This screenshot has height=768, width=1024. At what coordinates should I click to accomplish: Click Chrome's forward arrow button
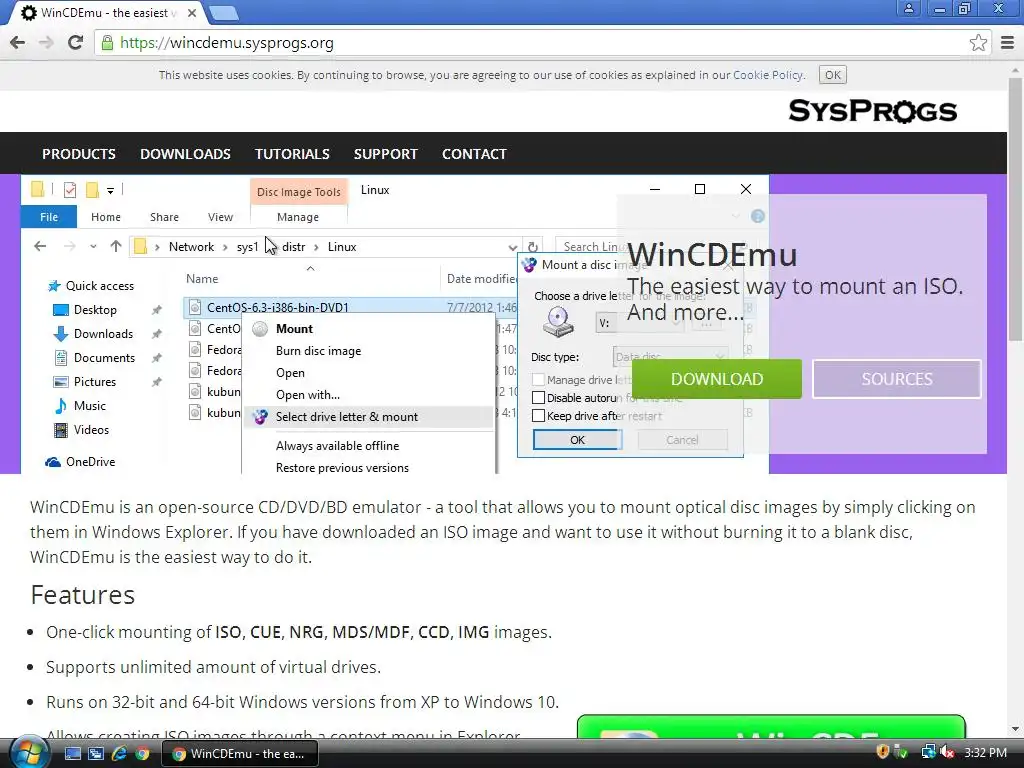pos(46,43)
